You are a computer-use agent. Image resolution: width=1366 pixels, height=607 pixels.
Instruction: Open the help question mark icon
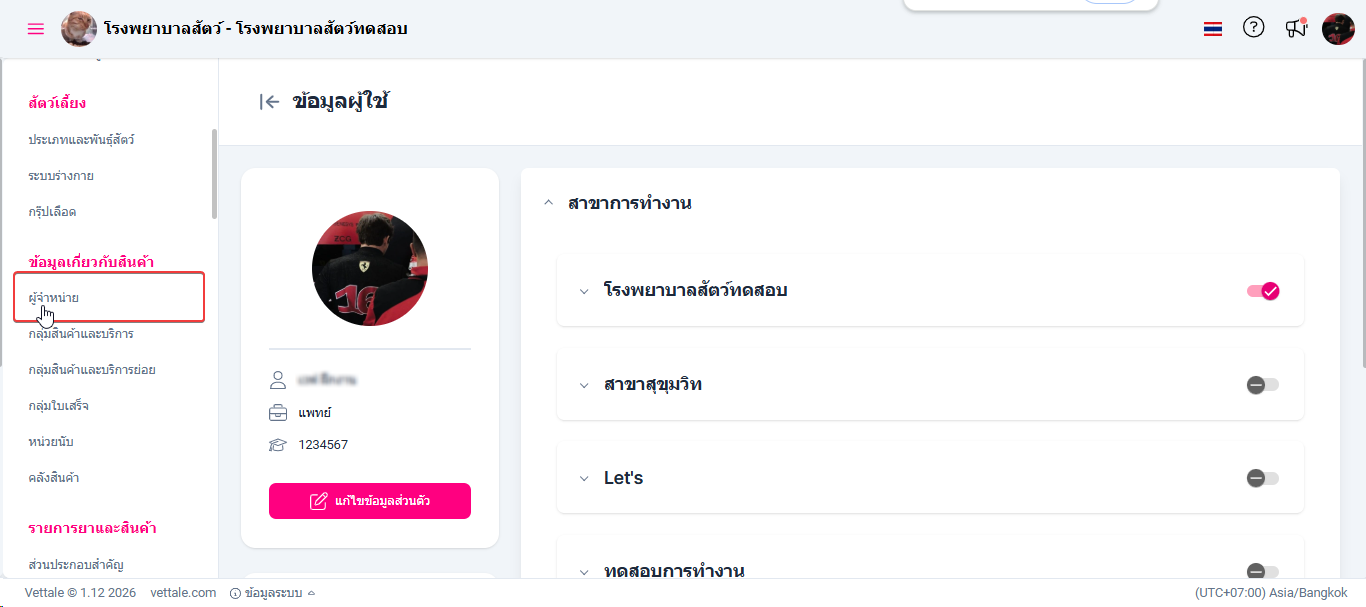[1253, 28]
